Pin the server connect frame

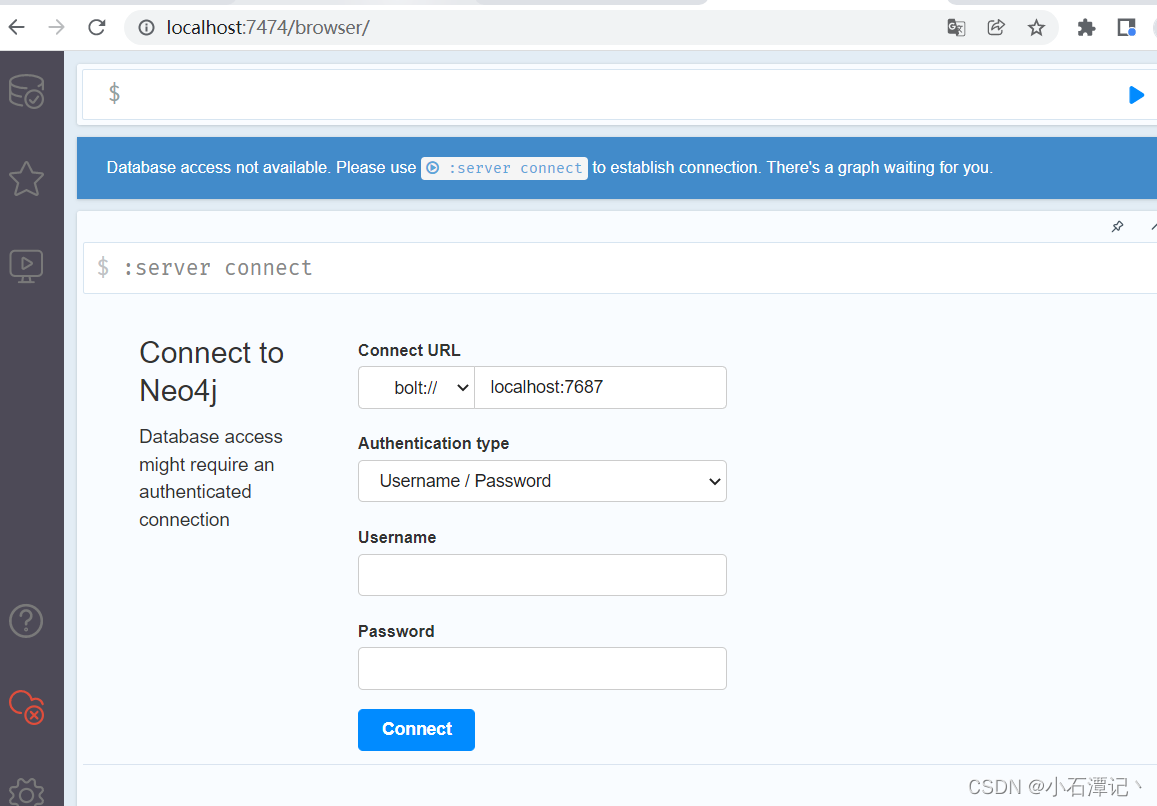[1117, 227]
